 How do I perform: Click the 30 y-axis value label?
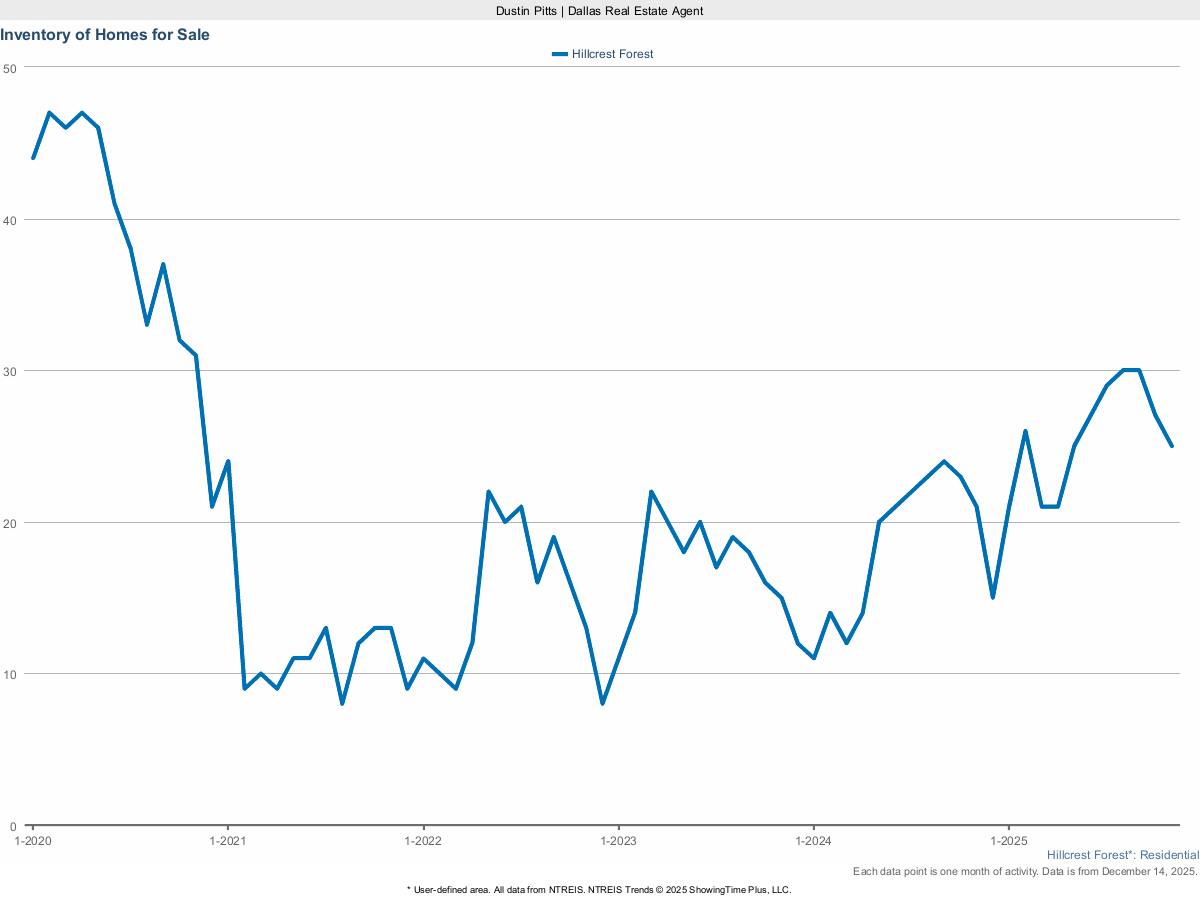tap(10, 371)
